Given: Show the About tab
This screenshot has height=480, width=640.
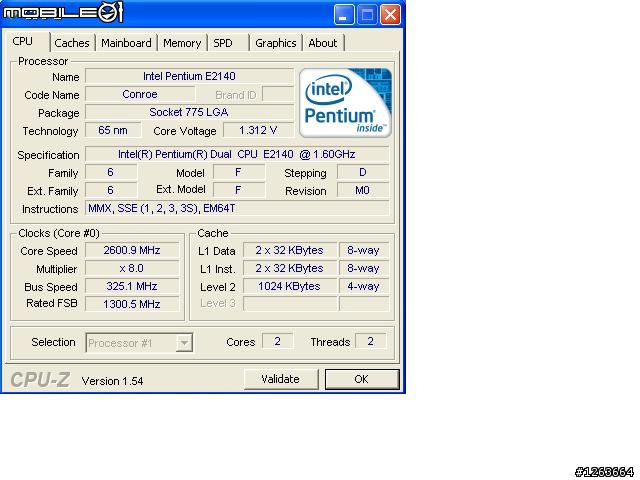Looking at the screenshot, I should click(322, 43).
